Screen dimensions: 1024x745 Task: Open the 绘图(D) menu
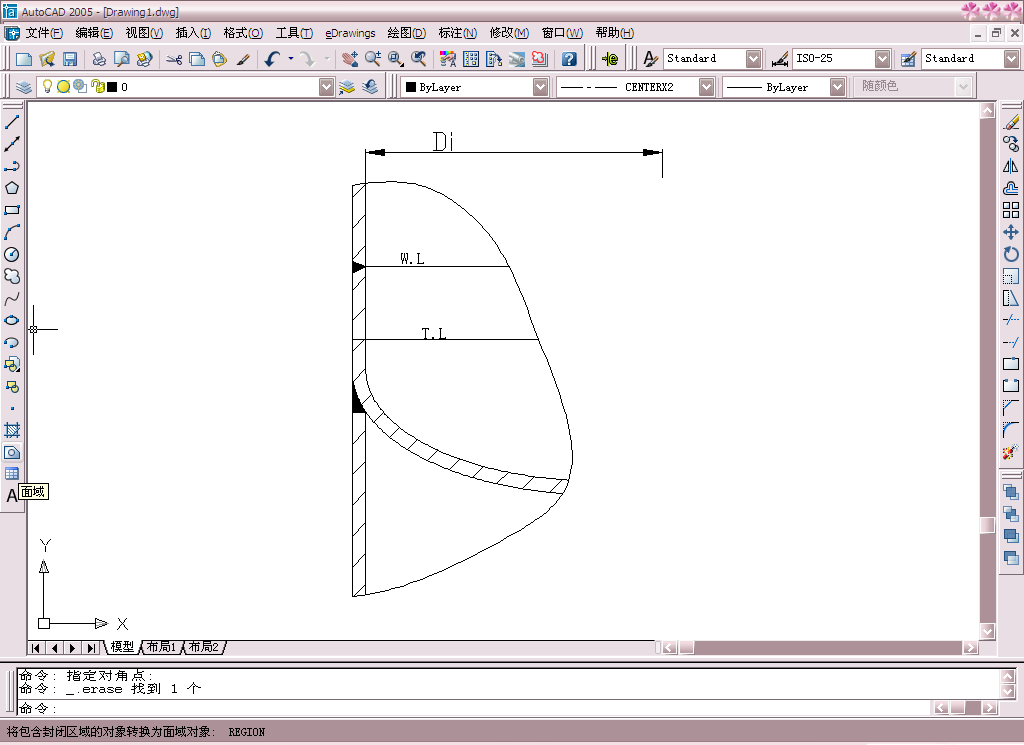[x=405, y=33]
